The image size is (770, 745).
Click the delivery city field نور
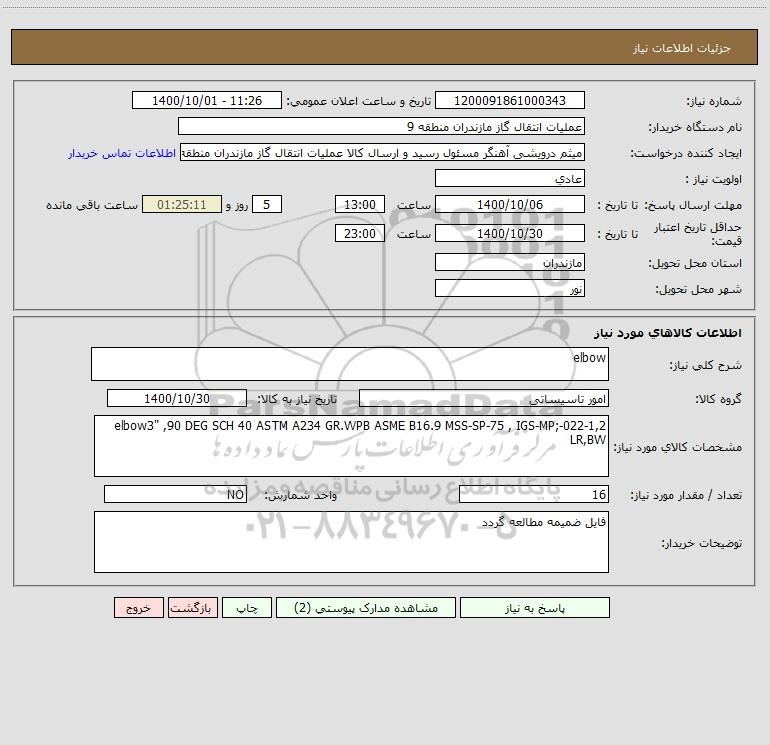pos(510,288)
